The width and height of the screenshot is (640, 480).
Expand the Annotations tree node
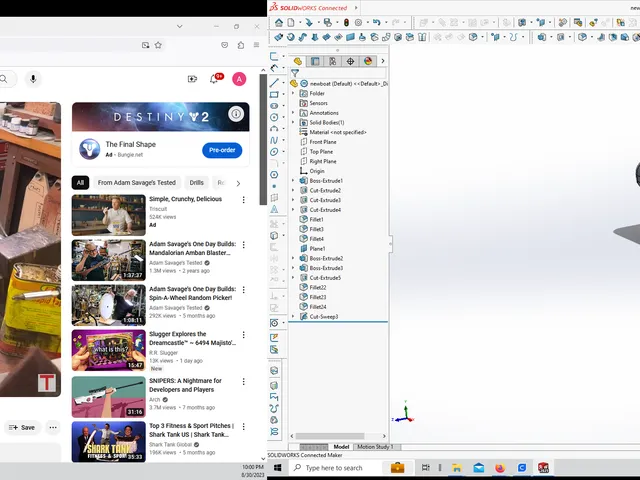point(293,113)
